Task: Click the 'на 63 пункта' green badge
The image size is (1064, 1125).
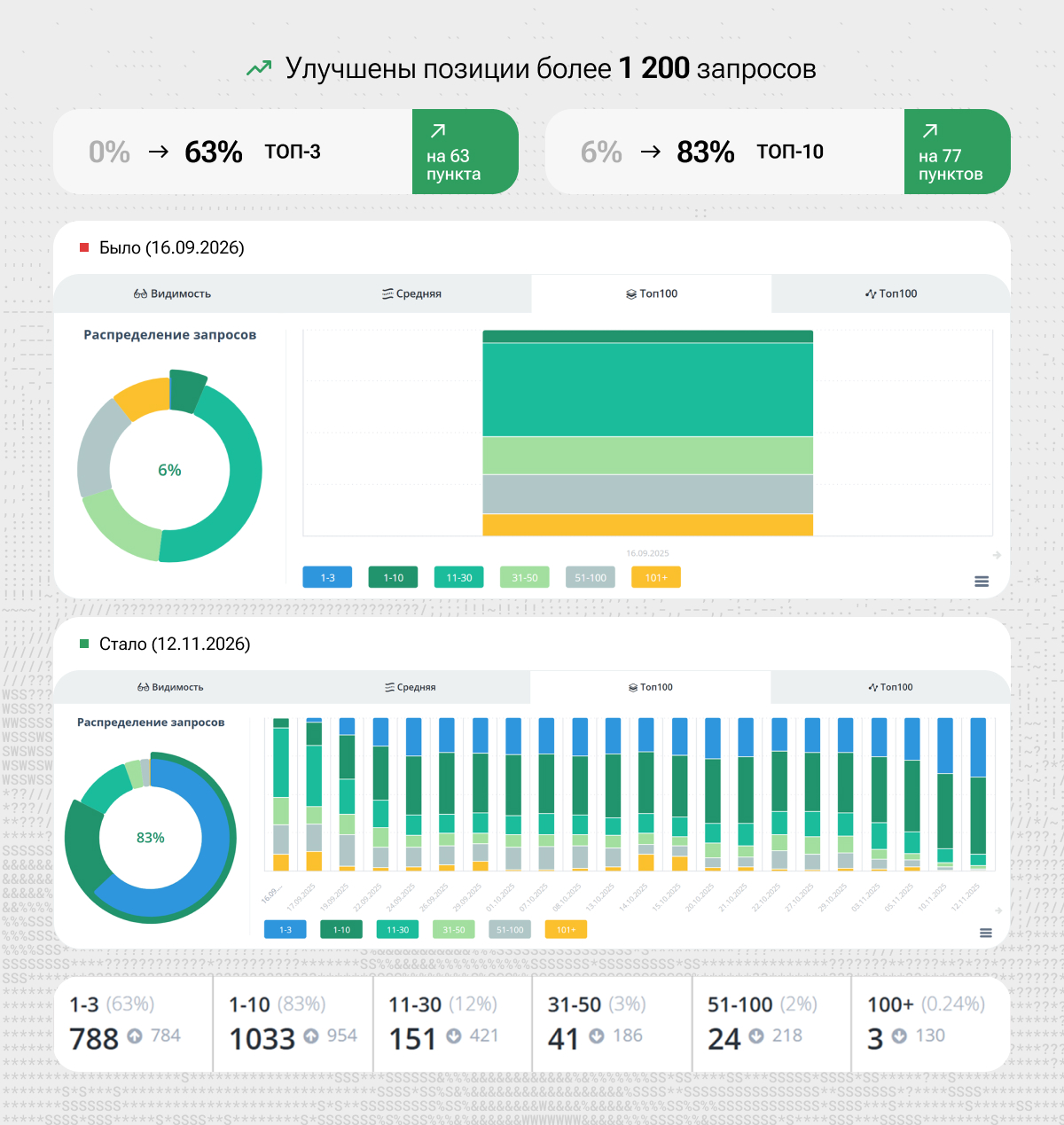Action: pyautogui.click(x=465, y=152)
